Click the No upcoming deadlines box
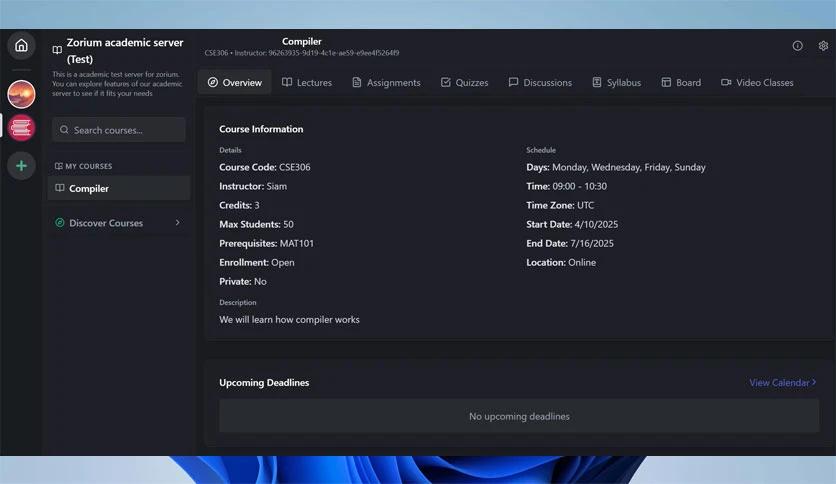836x484 pixels. coord(519,416)
